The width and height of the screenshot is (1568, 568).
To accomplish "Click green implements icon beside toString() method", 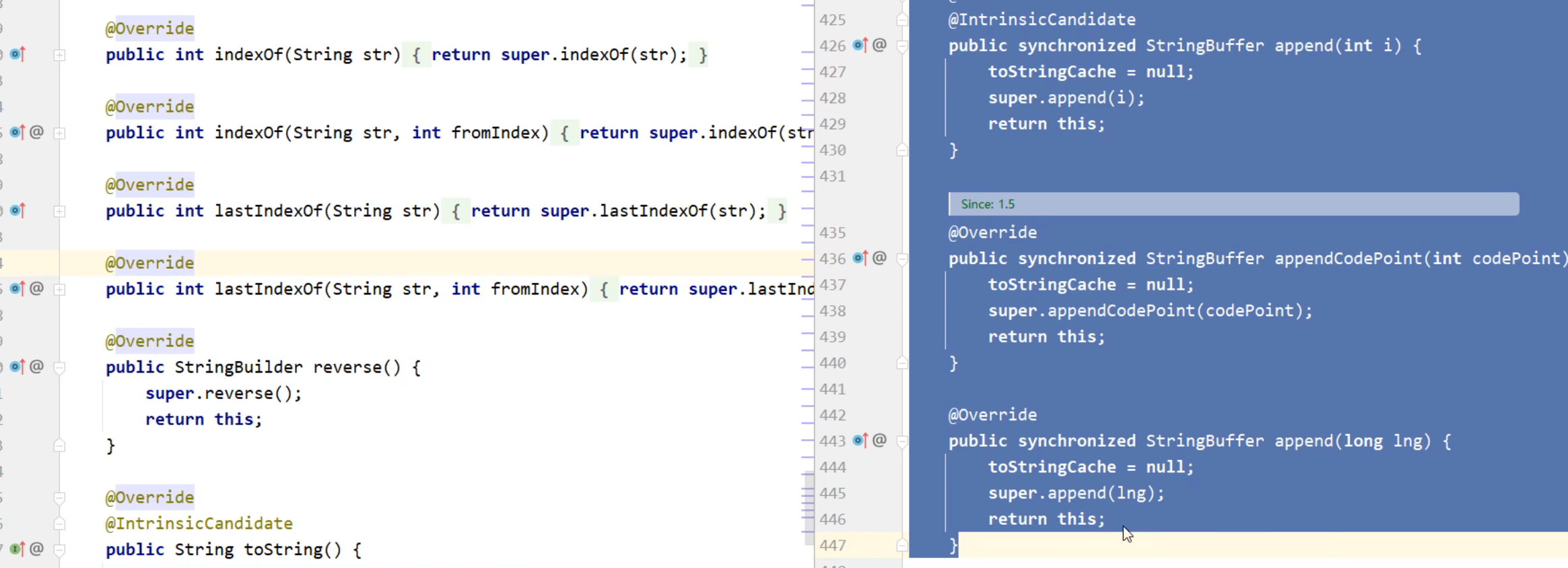I will (18, 549).
